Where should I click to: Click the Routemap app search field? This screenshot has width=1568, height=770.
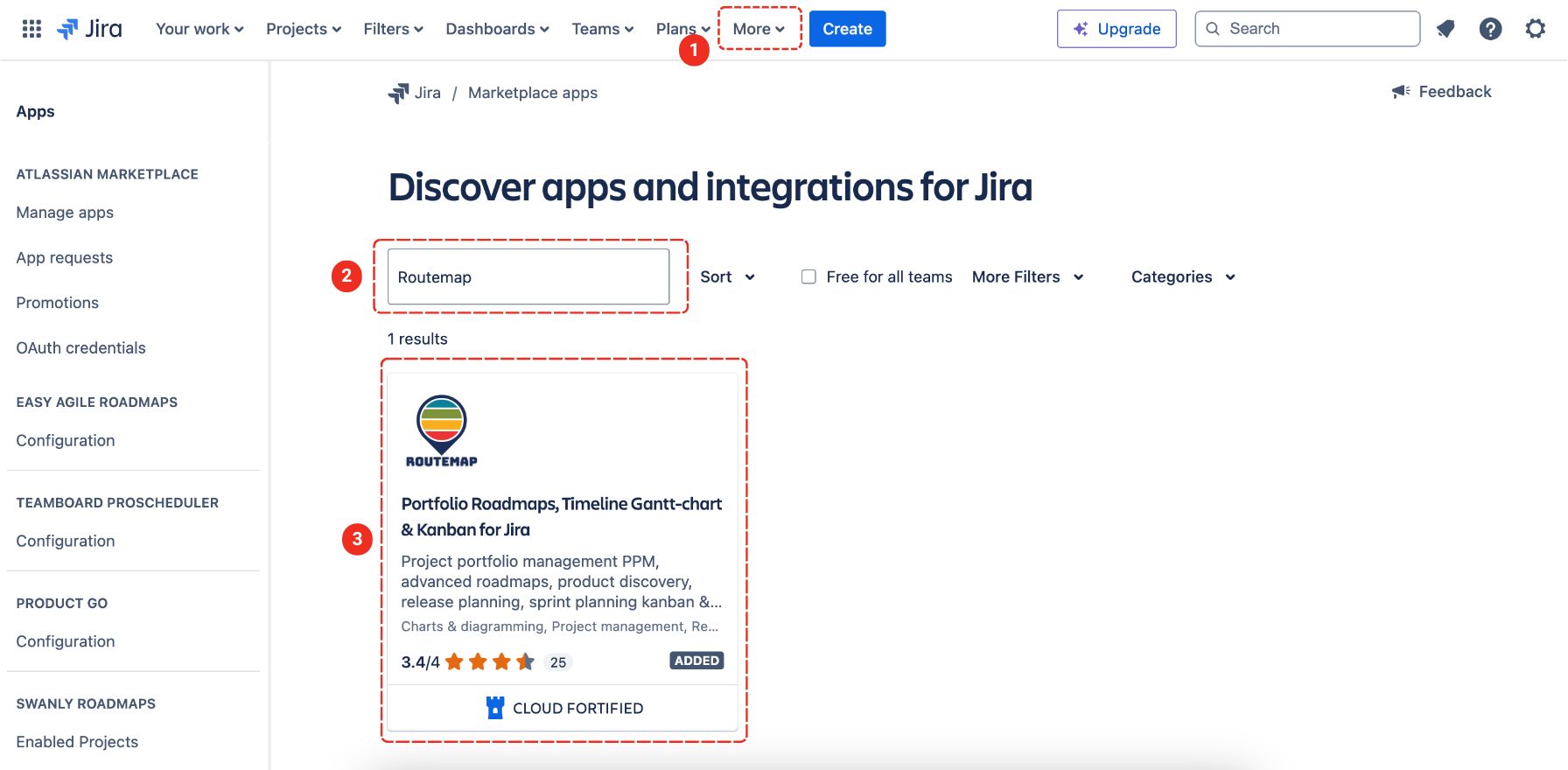click(528, 276)
